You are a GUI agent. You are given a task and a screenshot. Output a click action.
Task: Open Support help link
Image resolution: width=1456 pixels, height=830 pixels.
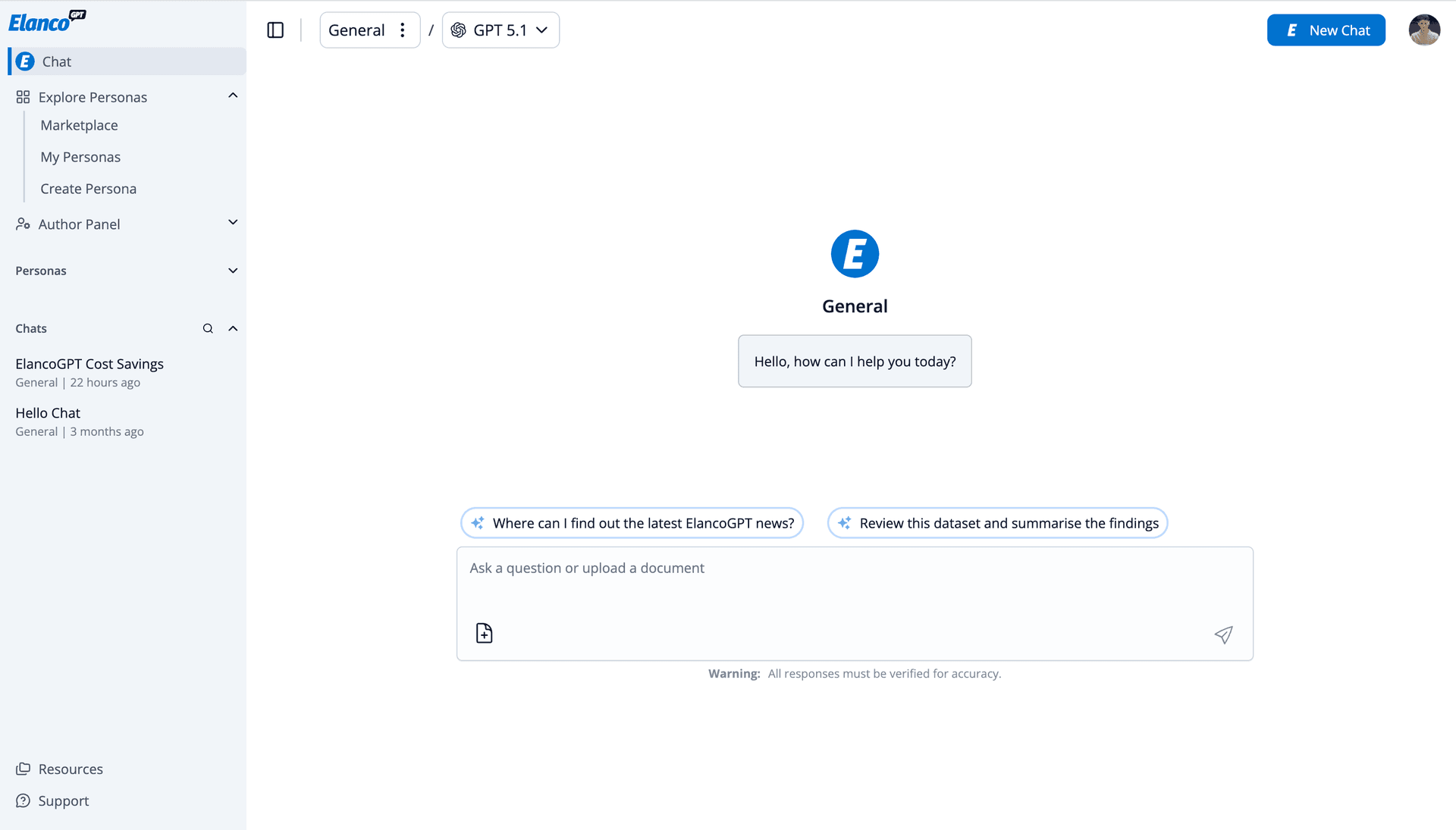63,800
